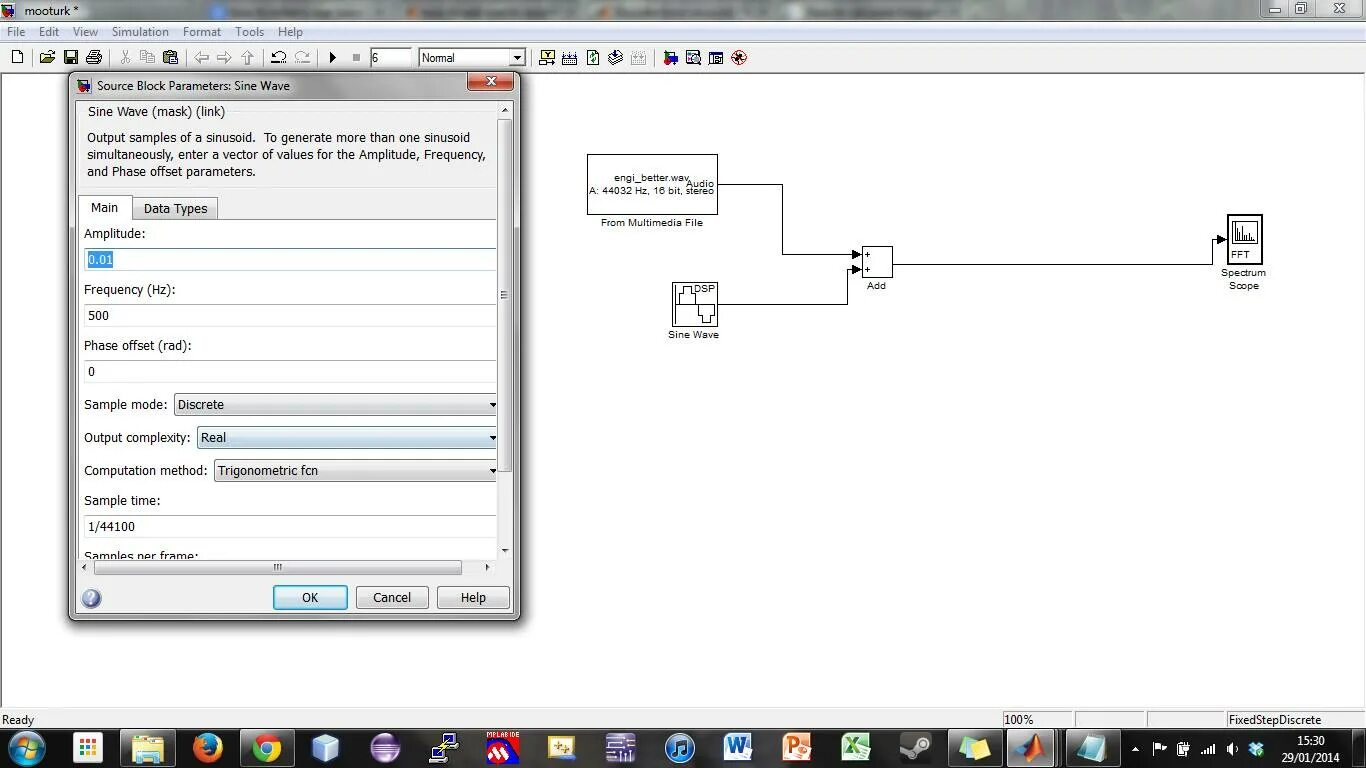Select the Spectrum Scope FFT block

(x=1244, y=239)
